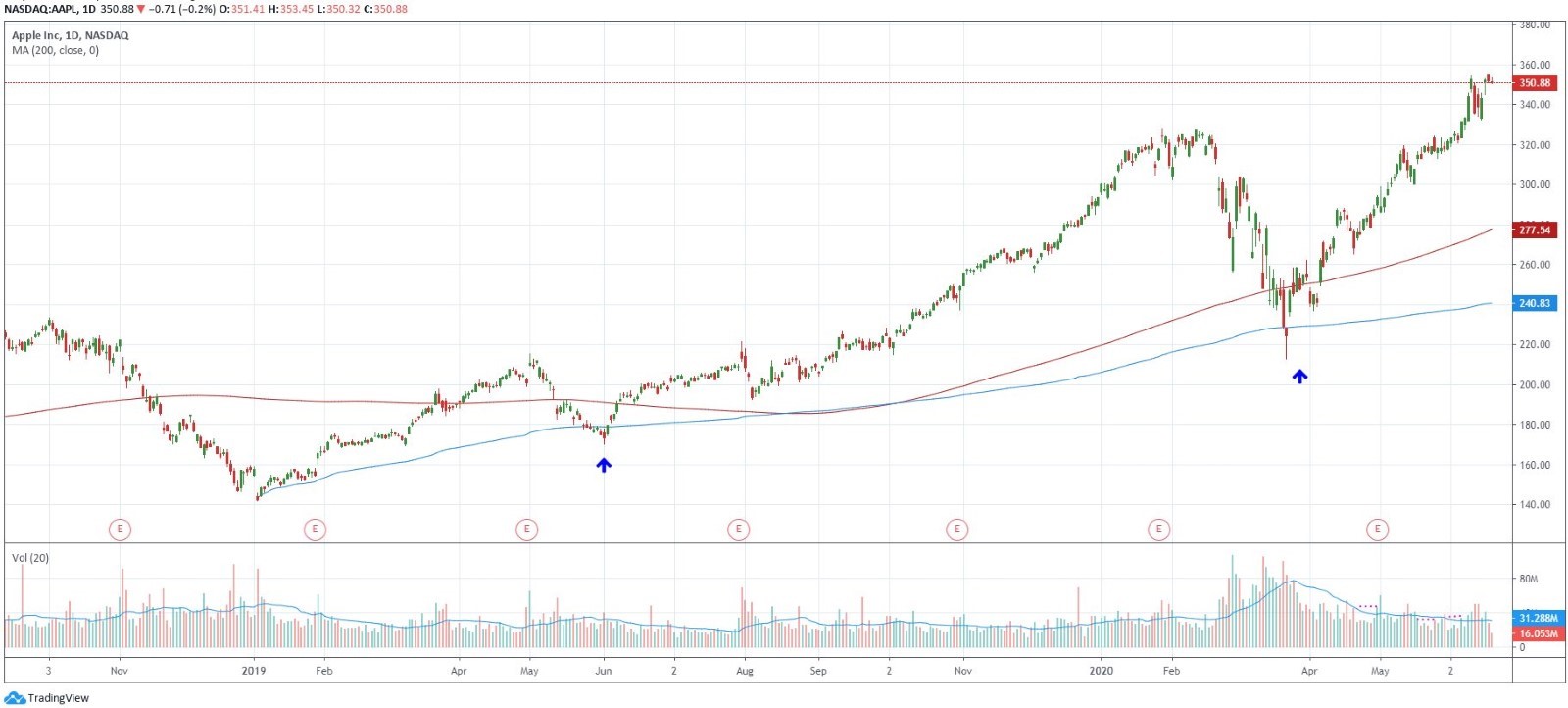This screenshot has height=708, width=1568.
Task: Click the blue 240.83 moving average price tag
Action: (1535, 303)
